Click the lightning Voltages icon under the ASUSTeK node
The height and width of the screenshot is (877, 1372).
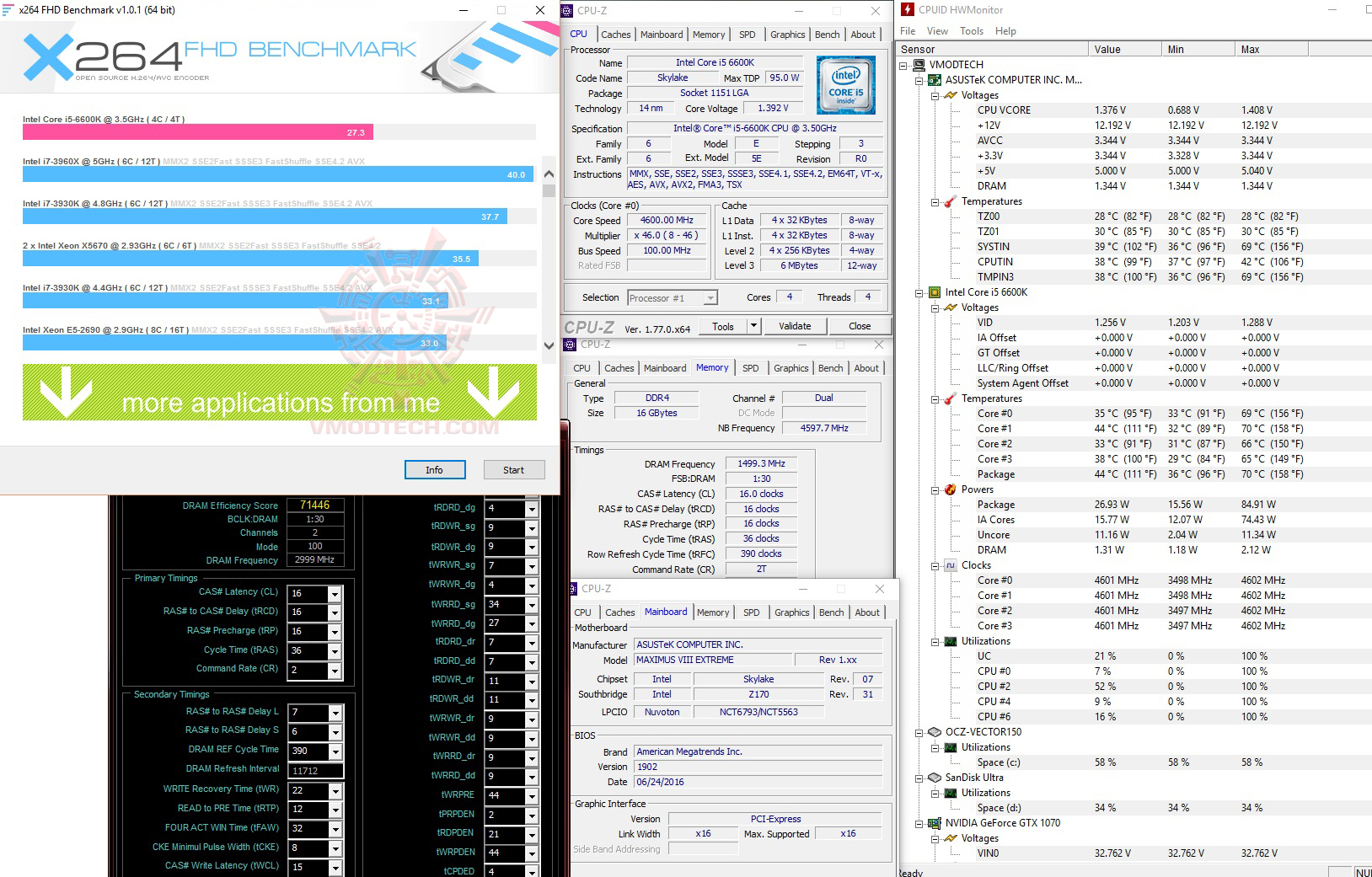pos(951,95)
